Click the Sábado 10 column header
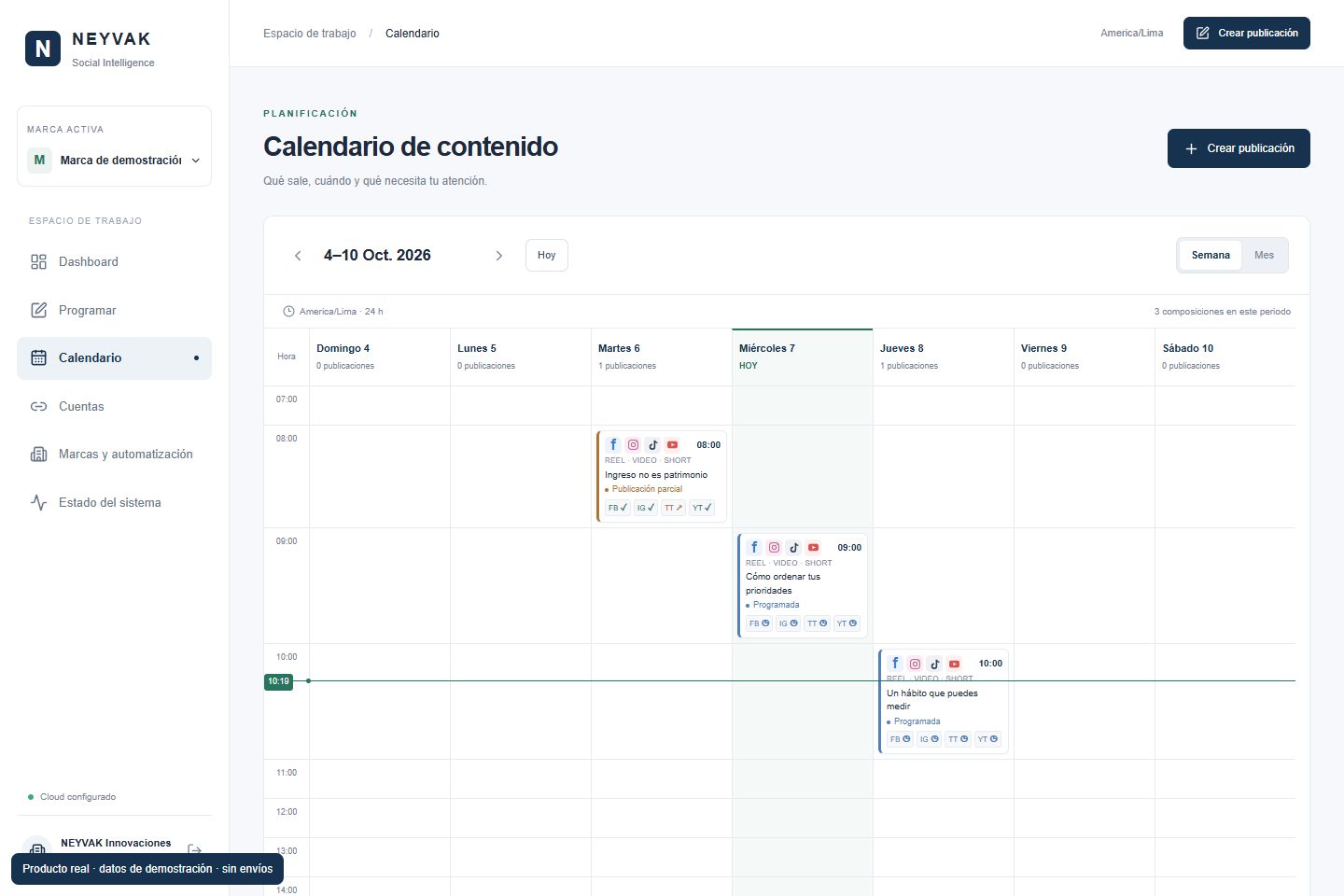The width and height of the screenshot is (1344, 896). 1225,357
